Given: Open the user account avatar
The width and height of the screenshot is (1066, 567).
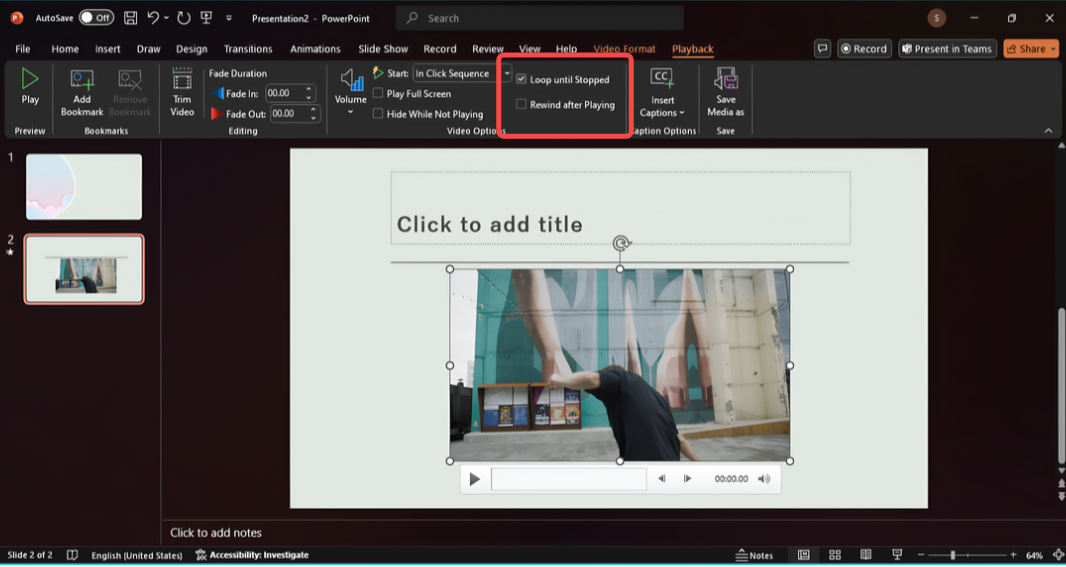Looking at the screenshot, I should tap(937, 18).
